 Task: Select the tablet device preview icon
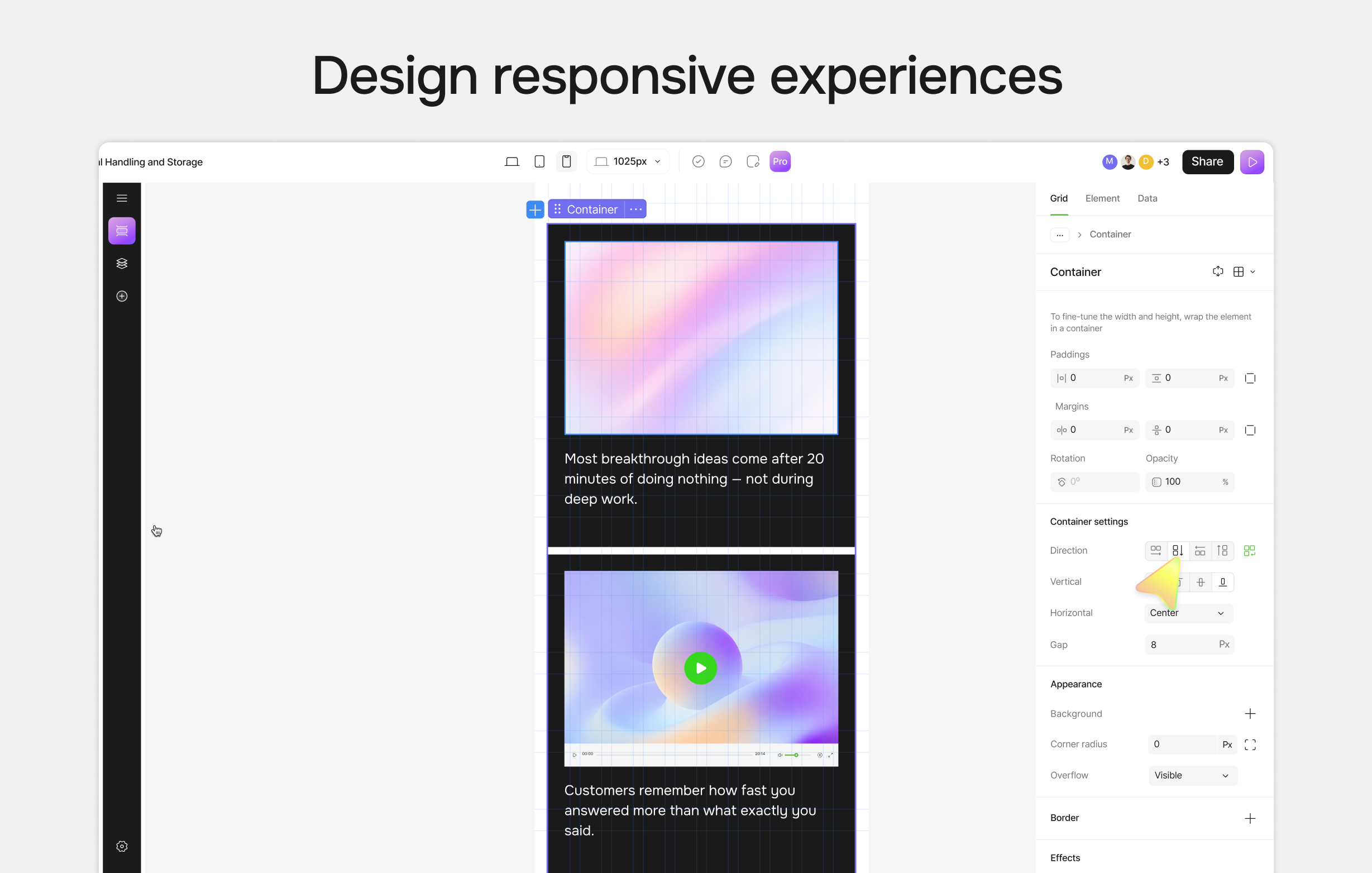(x=539, y=162)
